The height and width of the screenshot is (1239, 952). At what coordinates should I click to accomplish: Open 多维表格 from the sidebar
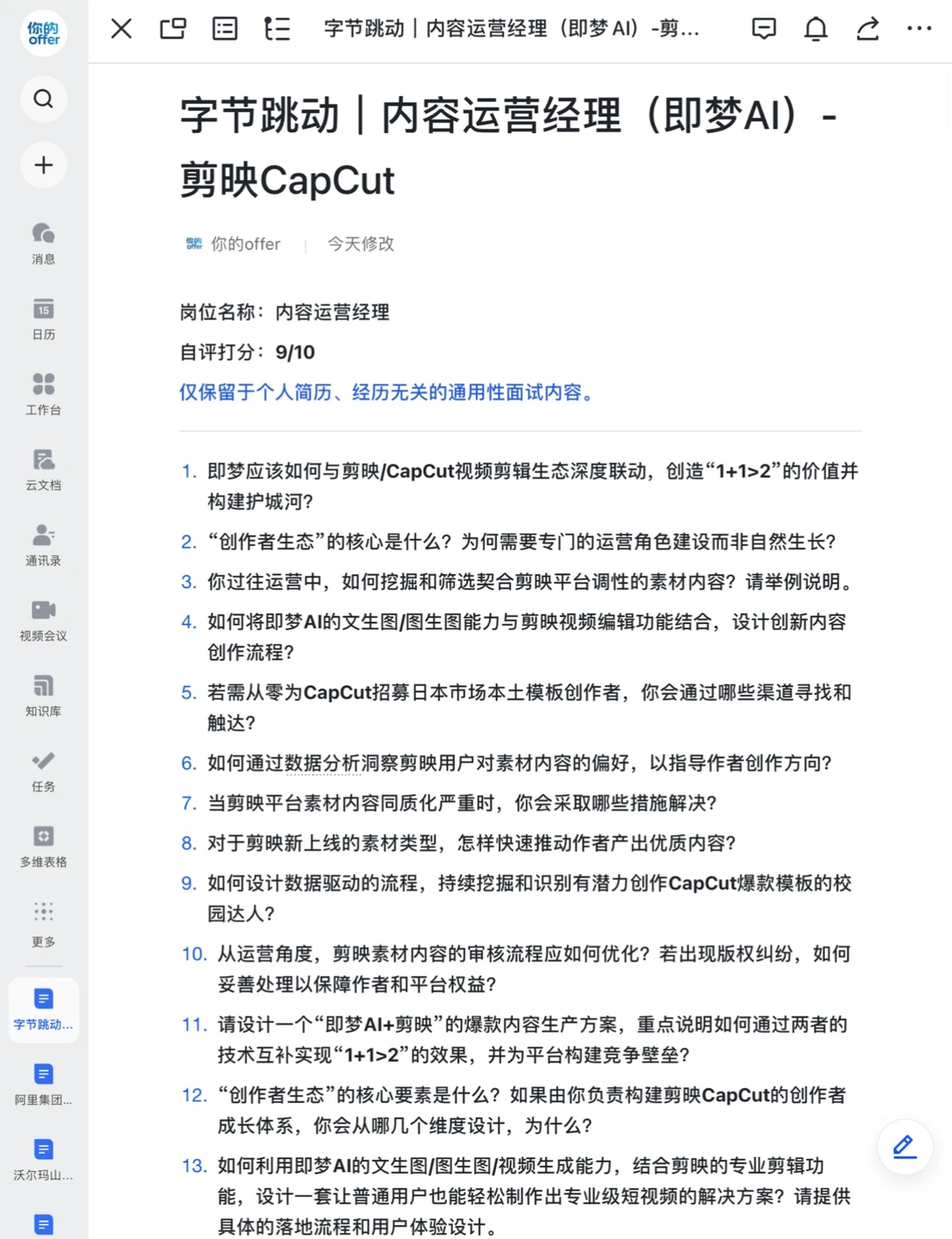pyautogui.click(x=43, y=840)
